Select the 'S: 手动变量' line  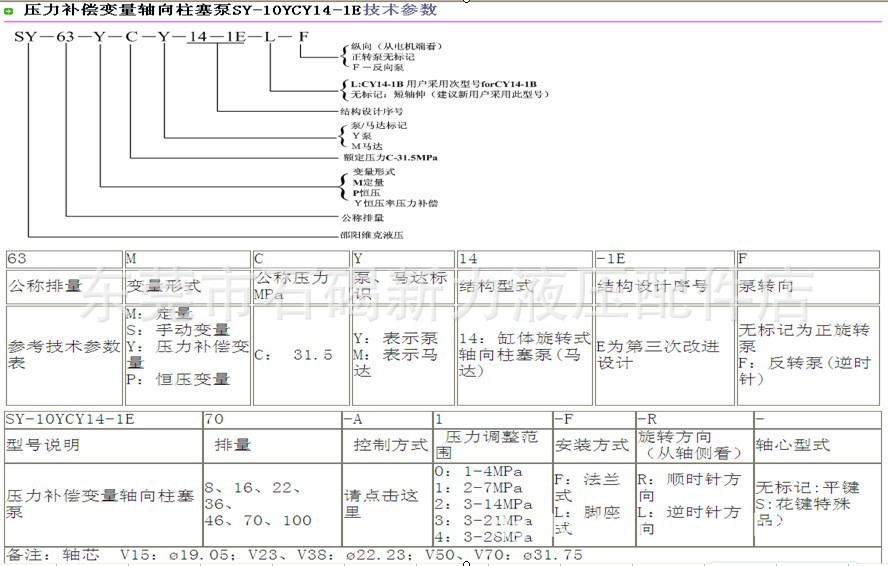point(178,330)
